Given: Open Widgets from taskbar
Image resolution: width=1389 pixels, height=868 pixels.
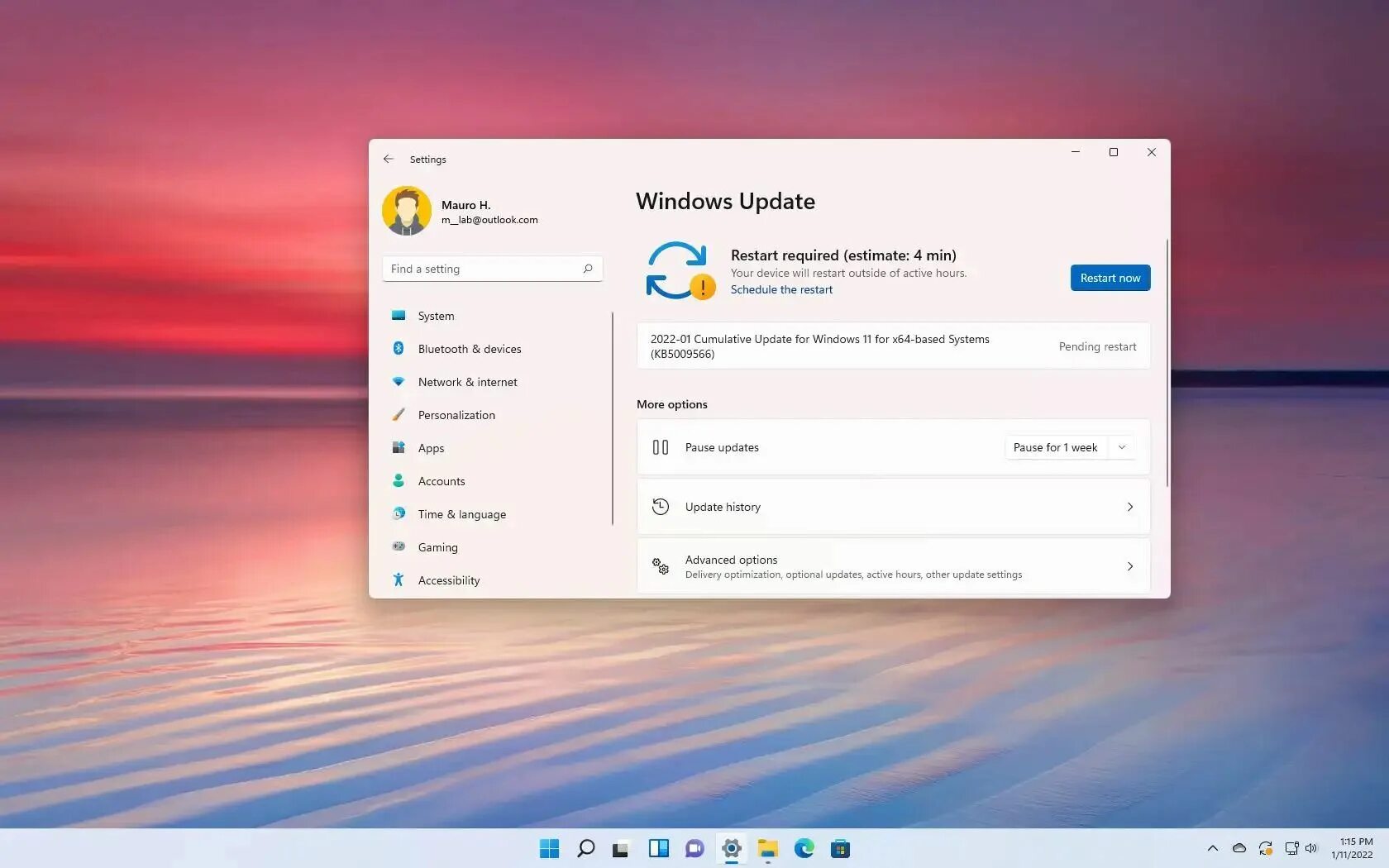Looking at the screenshot, I should click(x=658, y=848).
